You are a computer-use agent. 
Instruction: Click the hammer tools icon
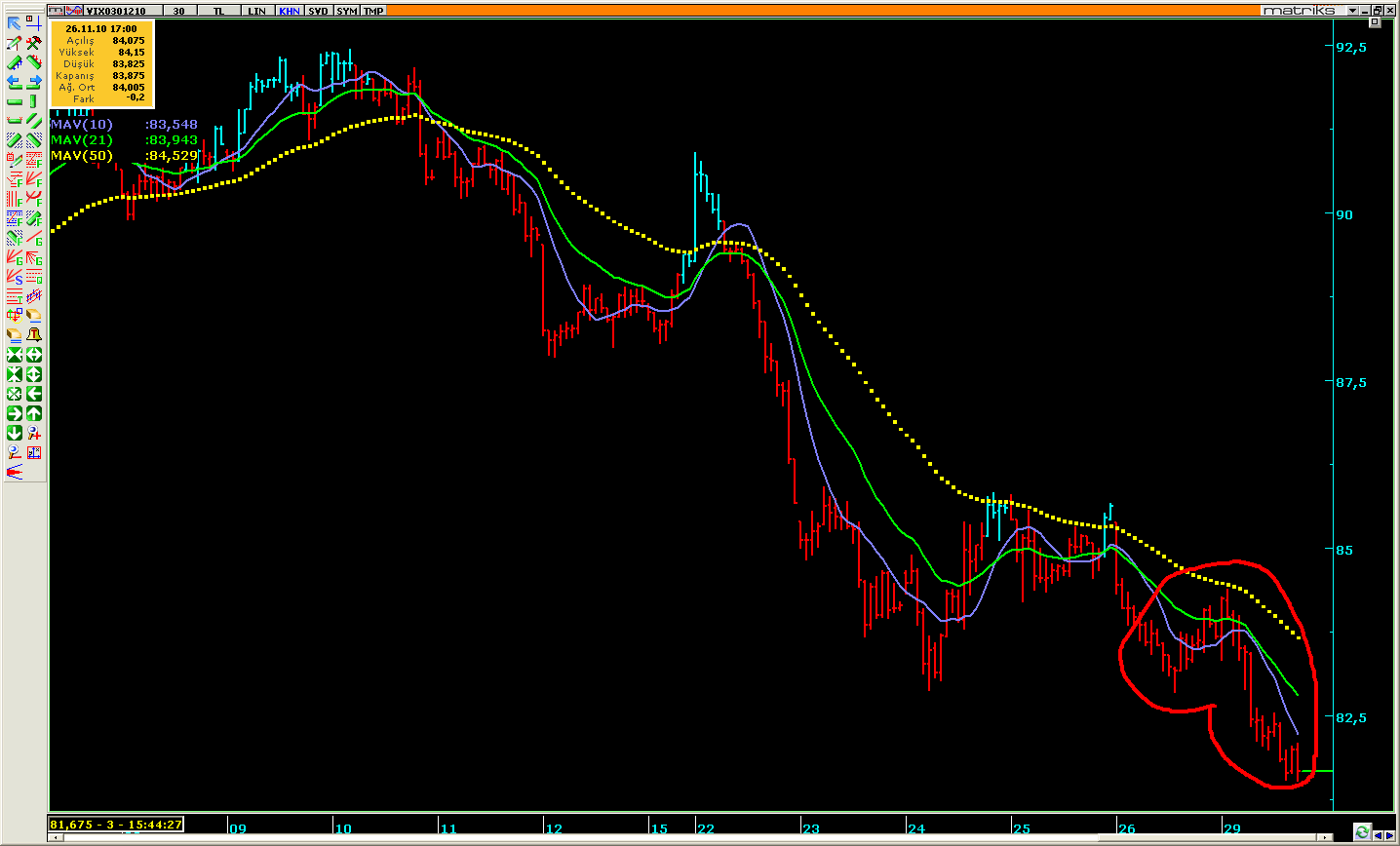pos(34,43)
